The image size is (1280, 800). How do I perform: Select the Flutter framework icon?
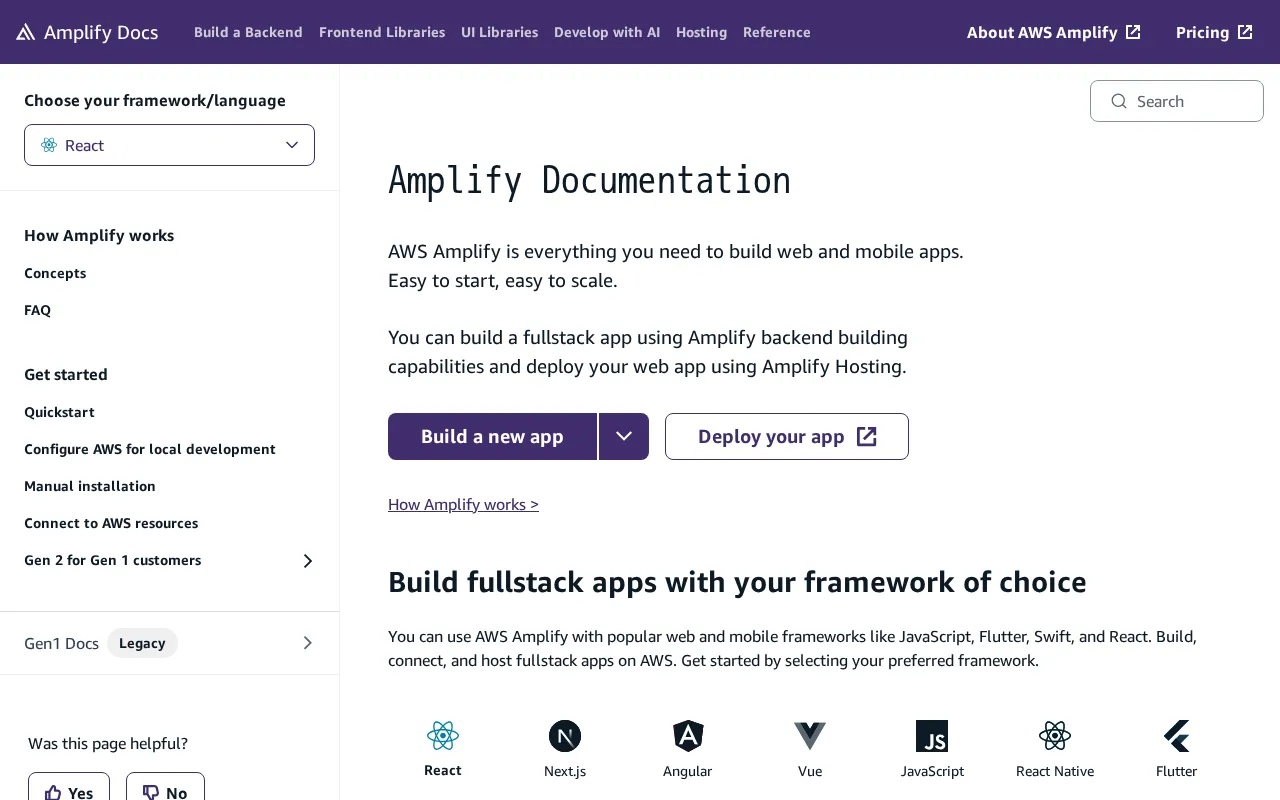coord(1177,736)
